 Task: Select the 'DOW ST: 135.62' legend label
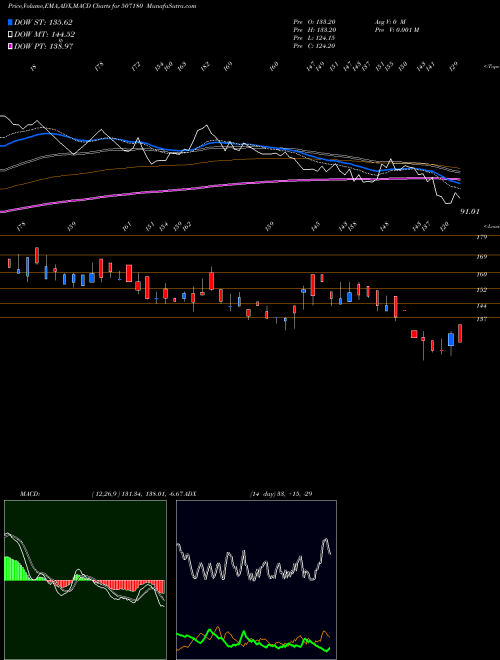point(43,22)
